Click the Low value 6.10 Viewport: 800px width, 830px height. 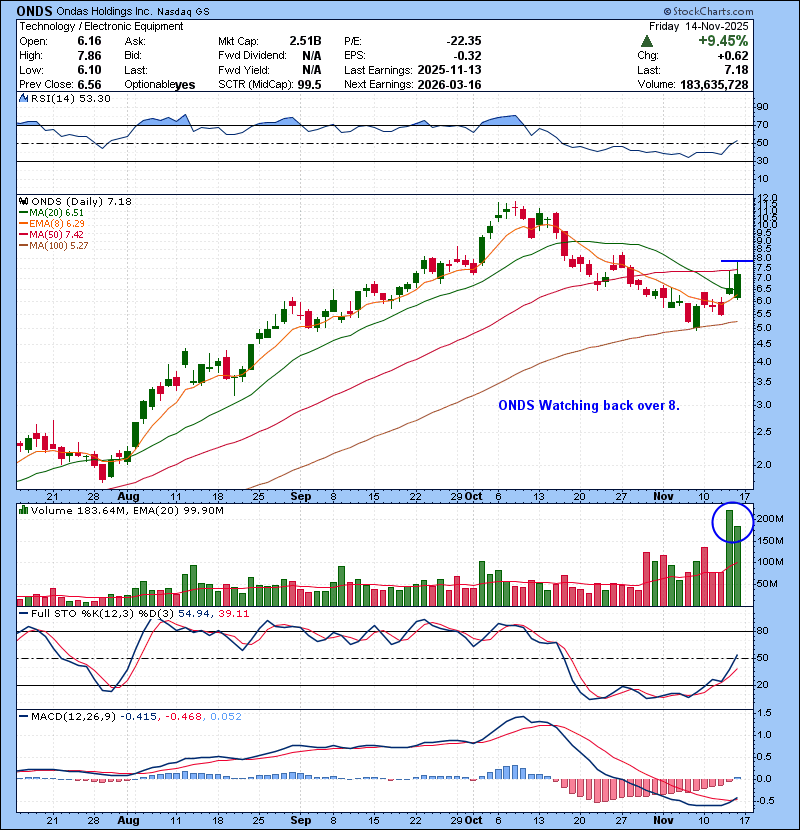(x=89, y=70)
